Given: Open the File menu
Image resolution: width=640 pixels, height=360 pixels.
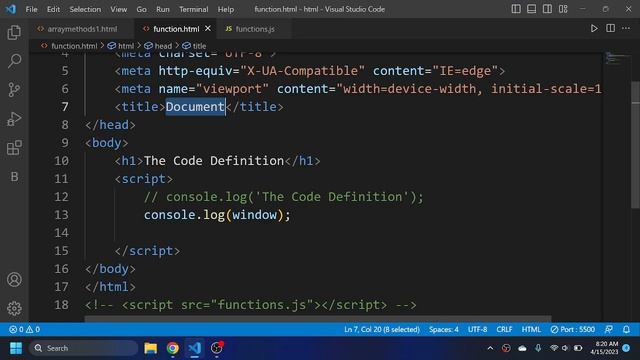Looking at the screenshot, I should pos(31,9).
